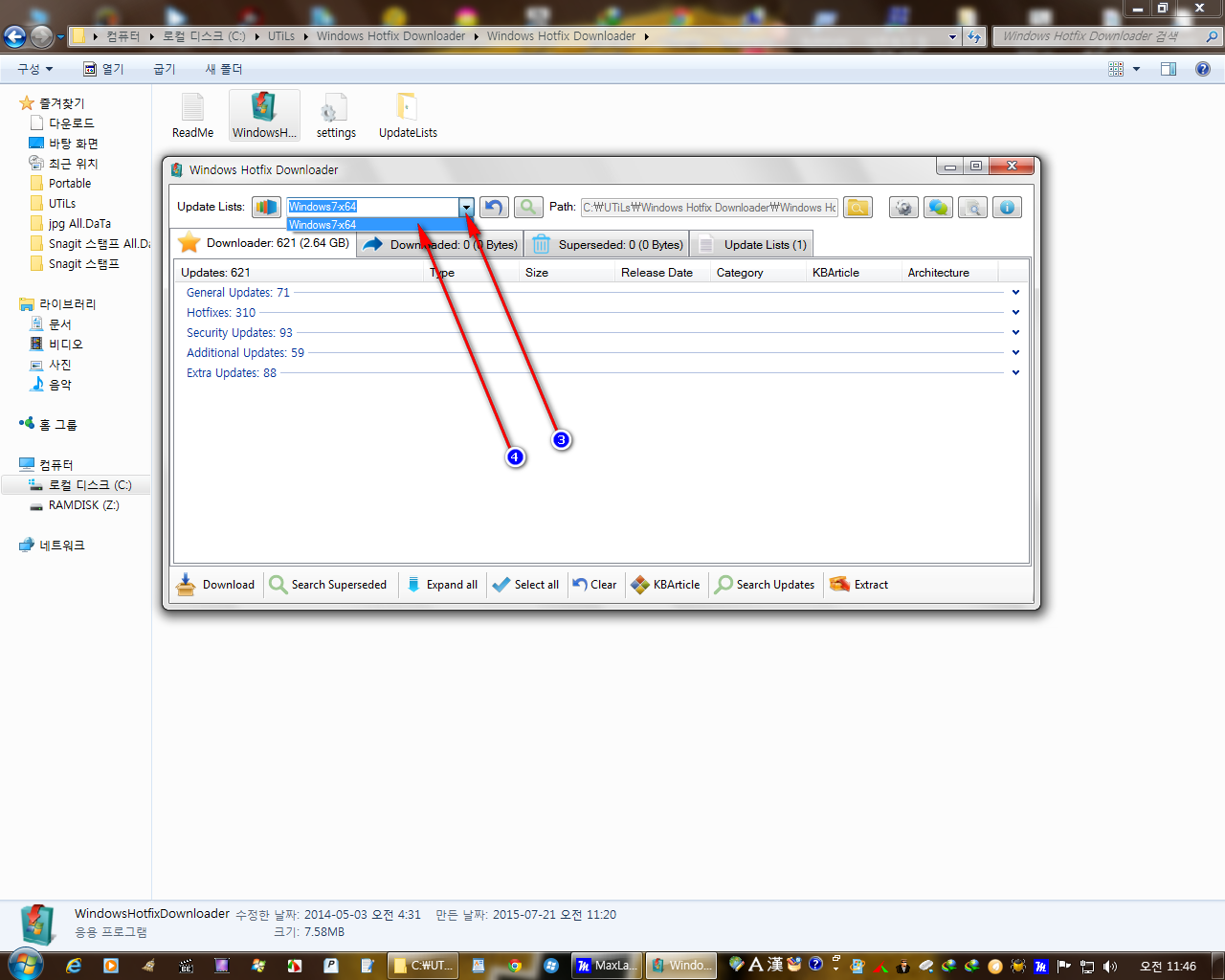Open the Update Lists combo box arrow
1225x980 pixels.
[466, 207]
